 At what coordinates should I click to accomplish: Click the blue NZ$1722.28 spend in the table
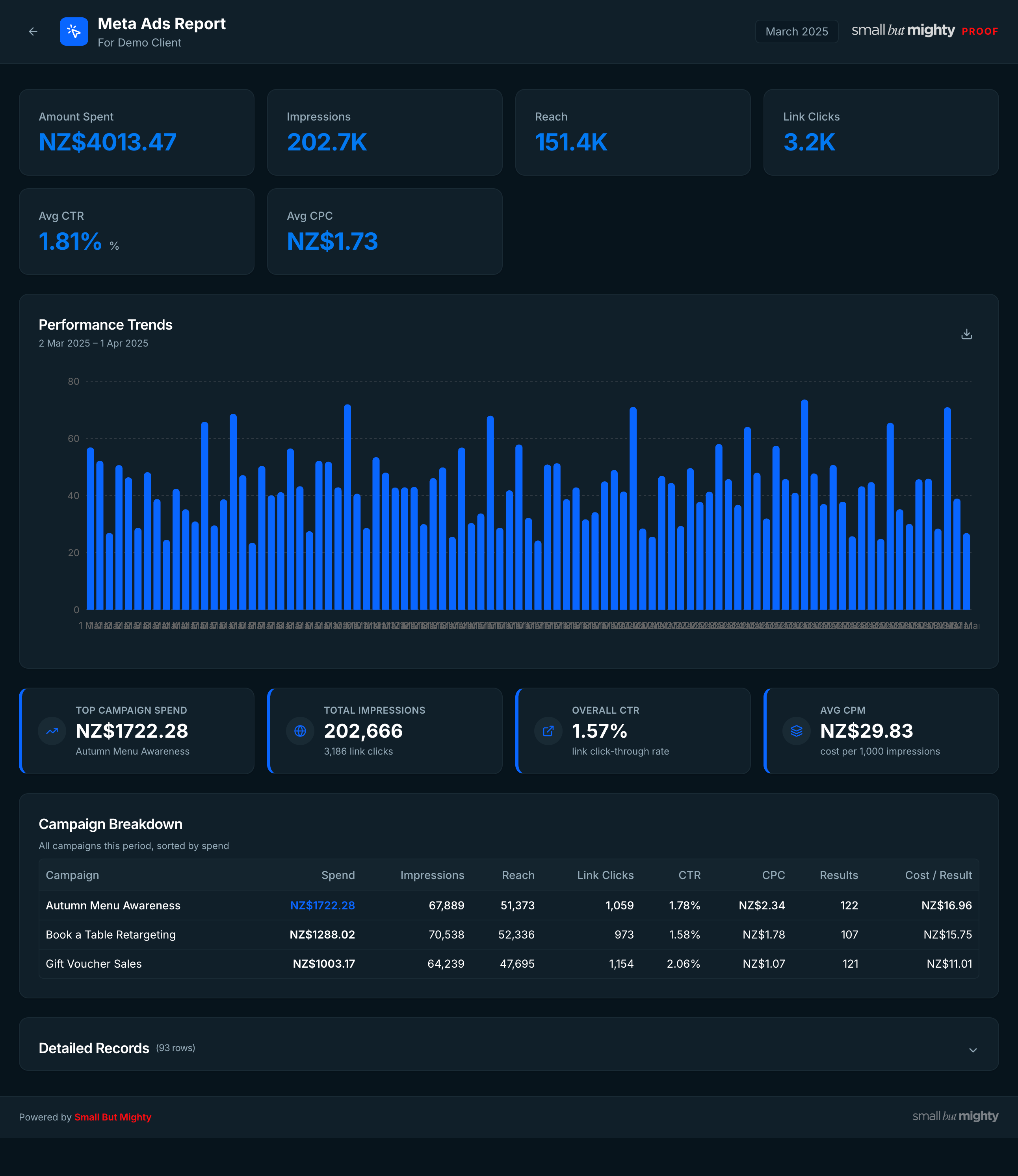322,905
